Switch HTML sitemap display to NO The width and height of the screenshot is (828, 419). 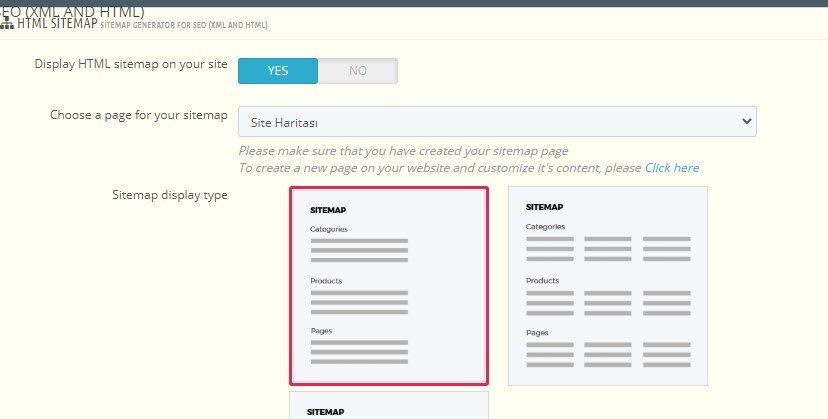[357, 71]
